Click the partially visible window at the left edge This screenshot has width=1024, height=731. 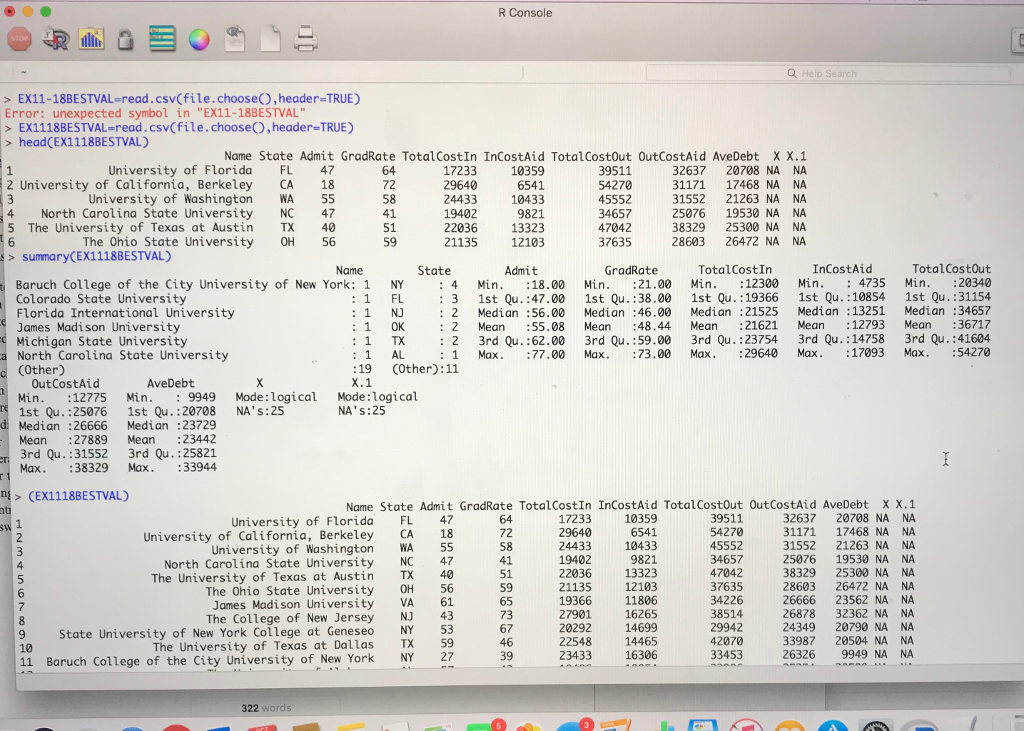4,400
